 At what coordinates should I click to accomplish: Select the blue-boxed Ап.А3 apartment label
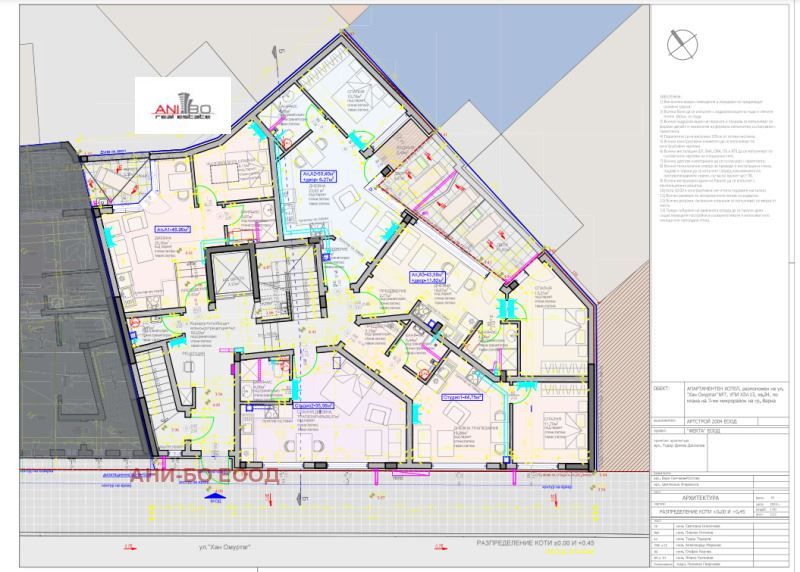(x=428, y=278)
